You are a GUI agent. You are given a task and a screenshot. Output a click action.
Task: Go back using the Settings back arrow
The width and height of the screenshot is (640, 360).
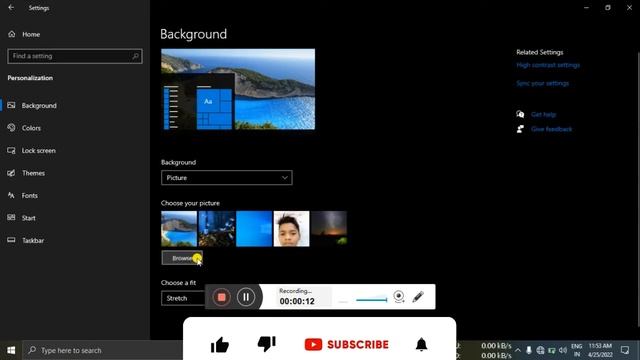point(11,7)
